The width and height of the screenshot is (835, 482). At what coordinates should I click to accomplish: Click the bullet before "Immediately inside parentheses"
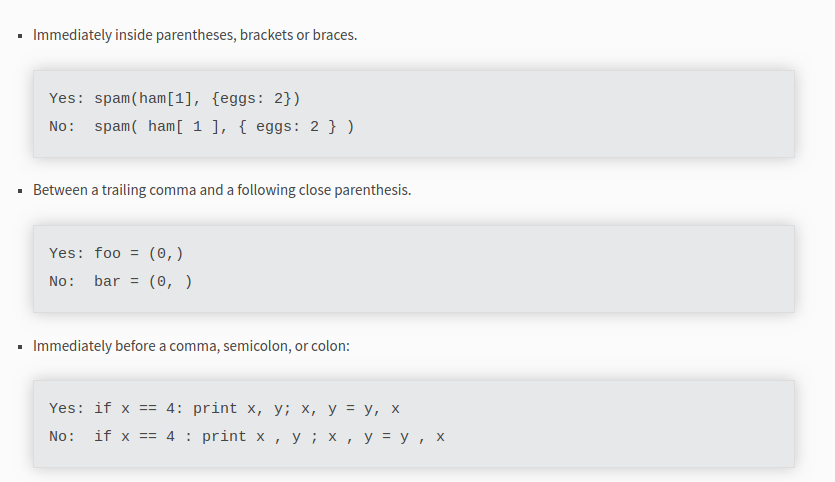click(x=20, y=36)
